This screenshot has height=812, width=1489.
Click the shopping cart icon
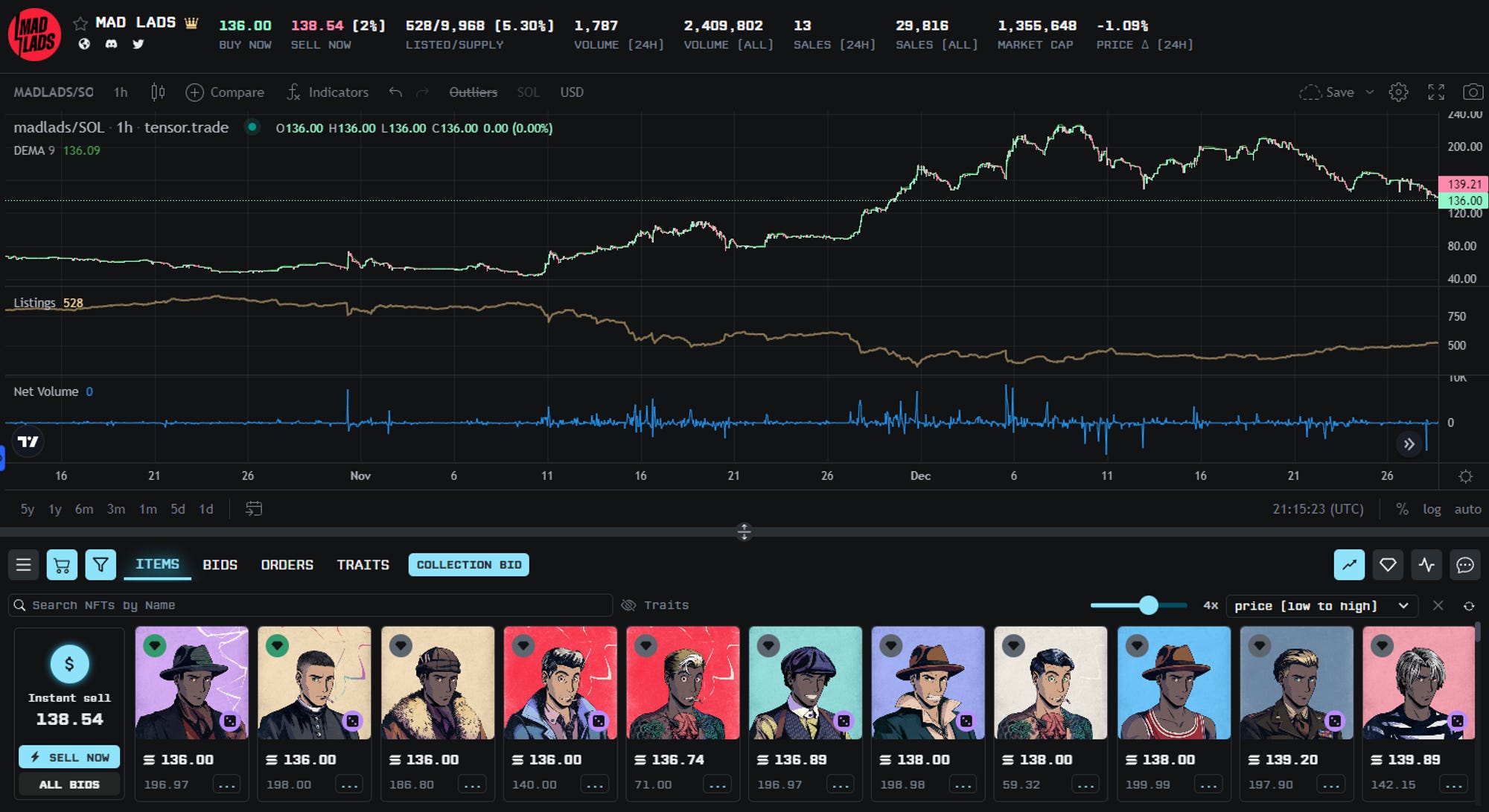pyautogui.click(x=62, y=565)
